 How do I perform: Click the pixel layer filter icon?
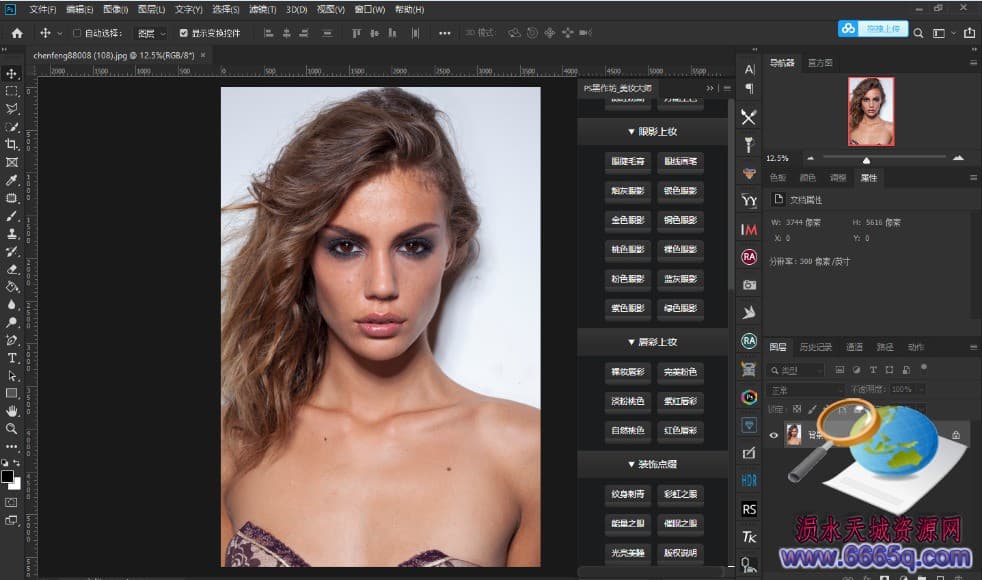click(840, 370)
